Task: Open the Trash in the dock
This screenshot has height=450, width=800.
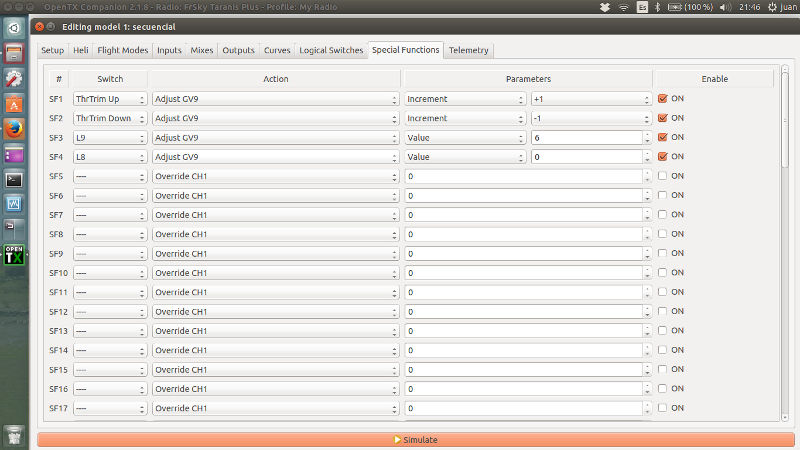Action: pyautogui.click(x=14, y=435)
